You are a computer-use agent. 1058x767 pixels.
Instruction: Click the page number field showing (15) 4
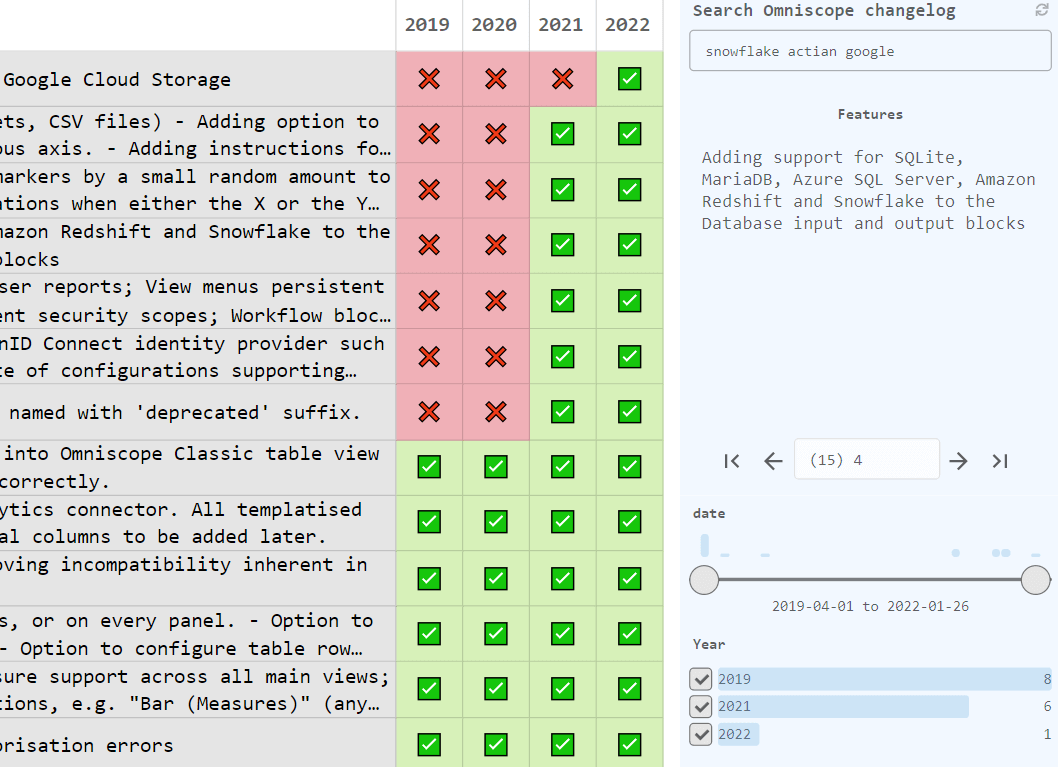(866, 460)
